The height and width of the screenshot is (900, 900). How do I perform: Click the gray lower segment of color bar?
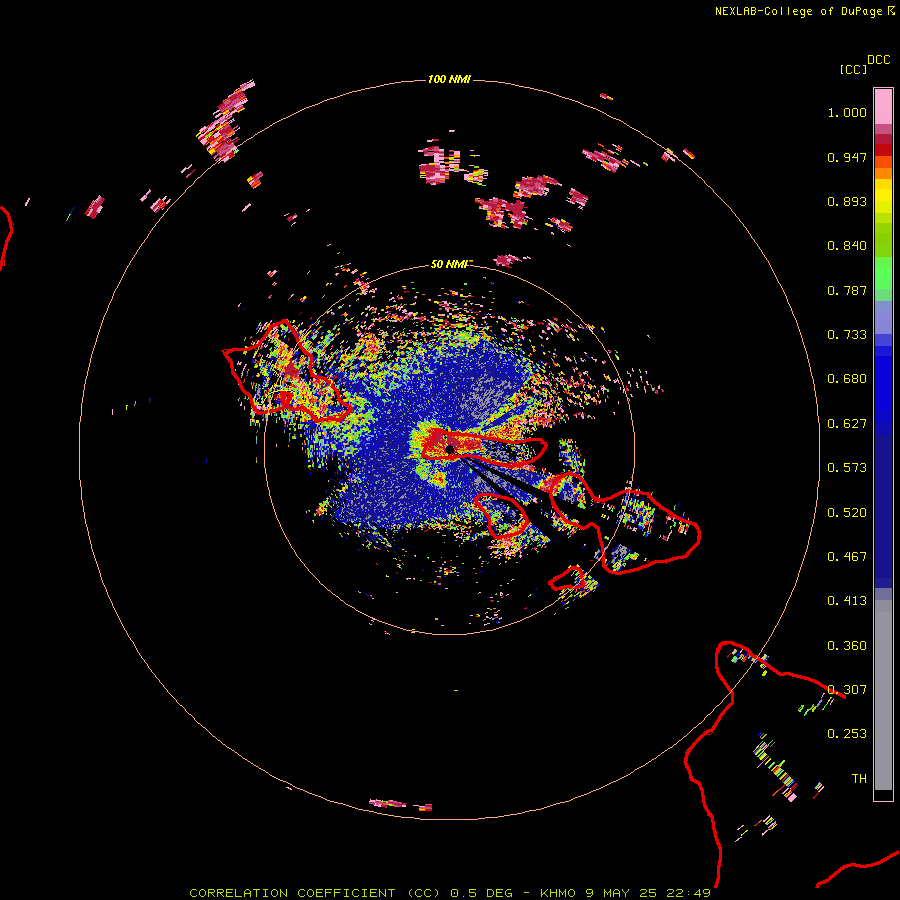click(883, 695)
